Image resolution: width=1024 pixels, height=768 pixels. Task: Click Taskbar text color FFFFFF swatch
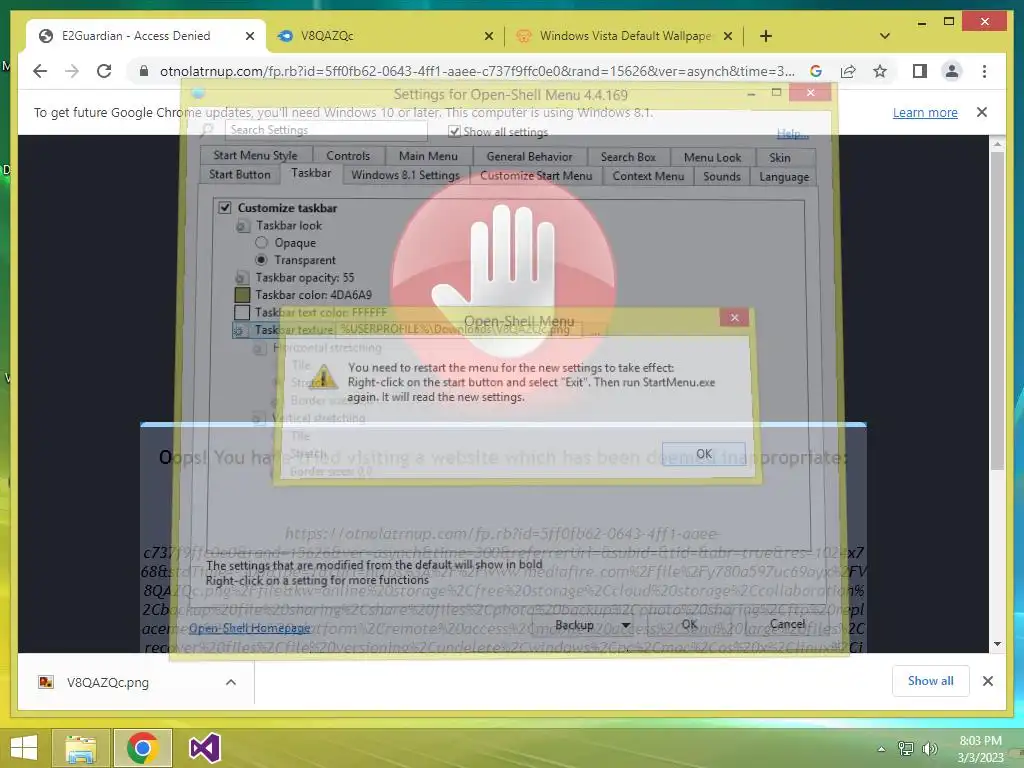[x=242, y=313]
